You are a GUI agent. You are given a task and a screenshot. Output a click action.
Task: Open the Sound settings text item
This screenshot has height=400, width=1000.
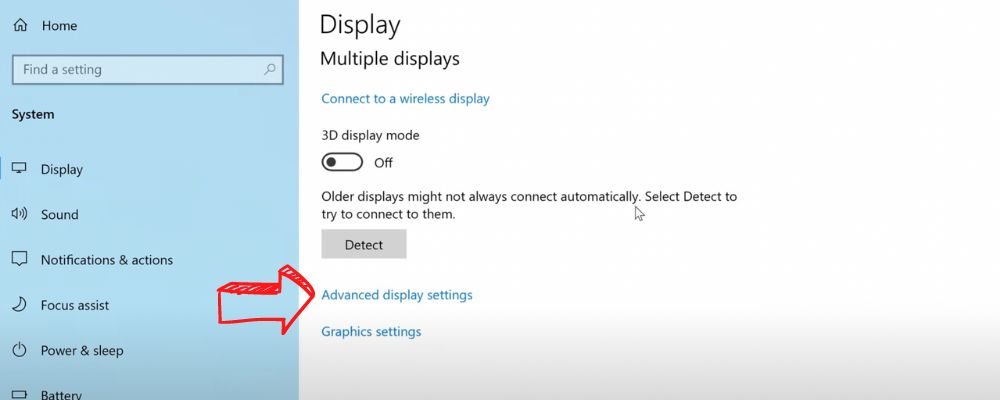click(x=59, y=214)
